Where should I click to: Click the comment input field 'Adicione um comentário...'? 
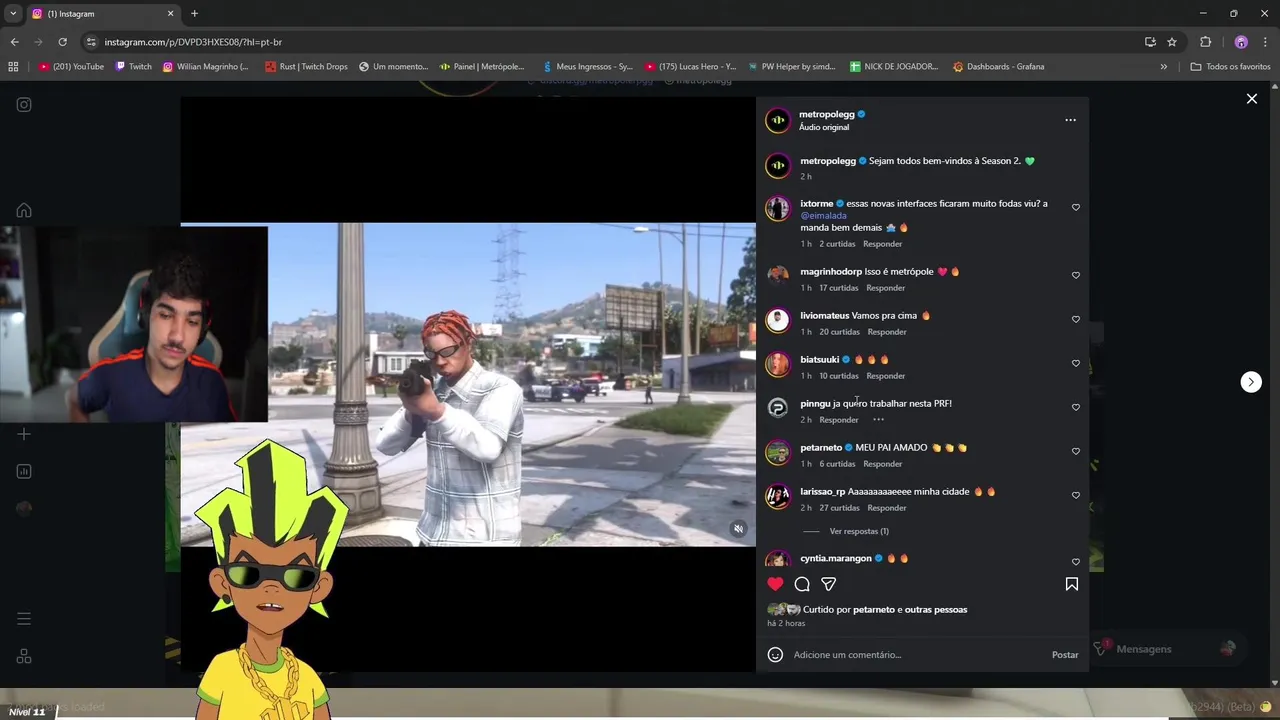pos(915,655)
